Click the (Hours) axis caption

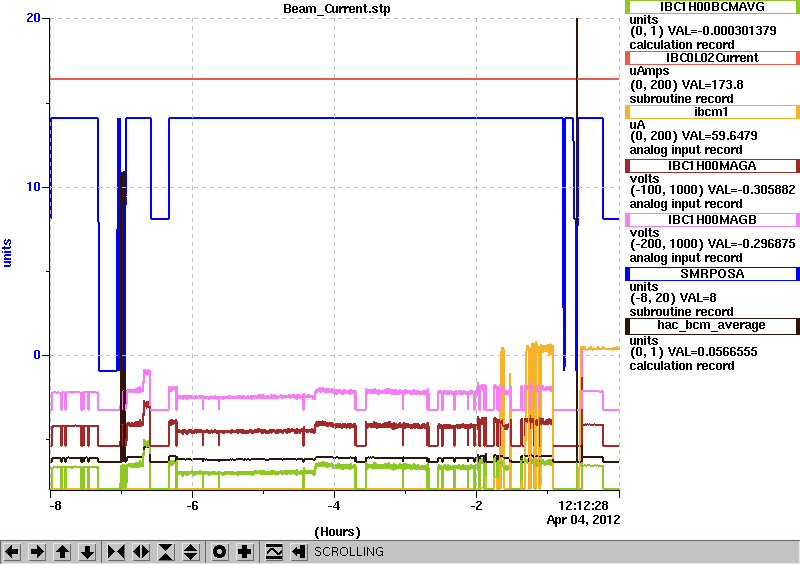337,532
